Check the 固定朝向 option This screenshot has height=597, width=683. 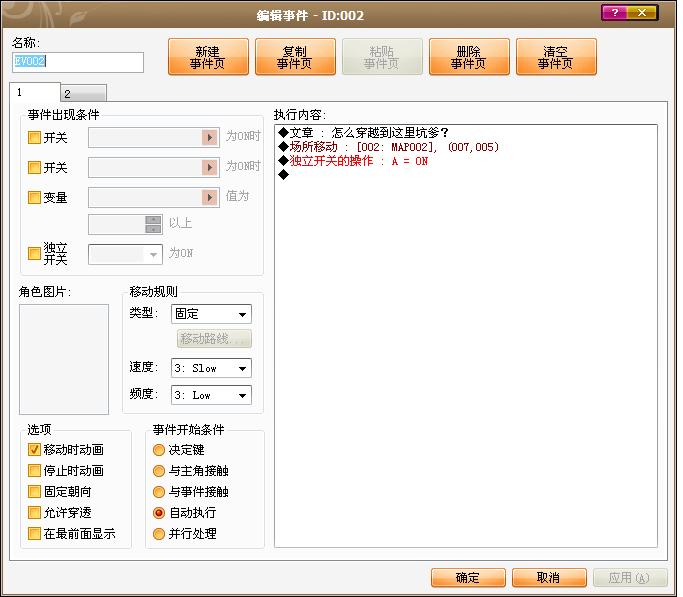point(34,491)
